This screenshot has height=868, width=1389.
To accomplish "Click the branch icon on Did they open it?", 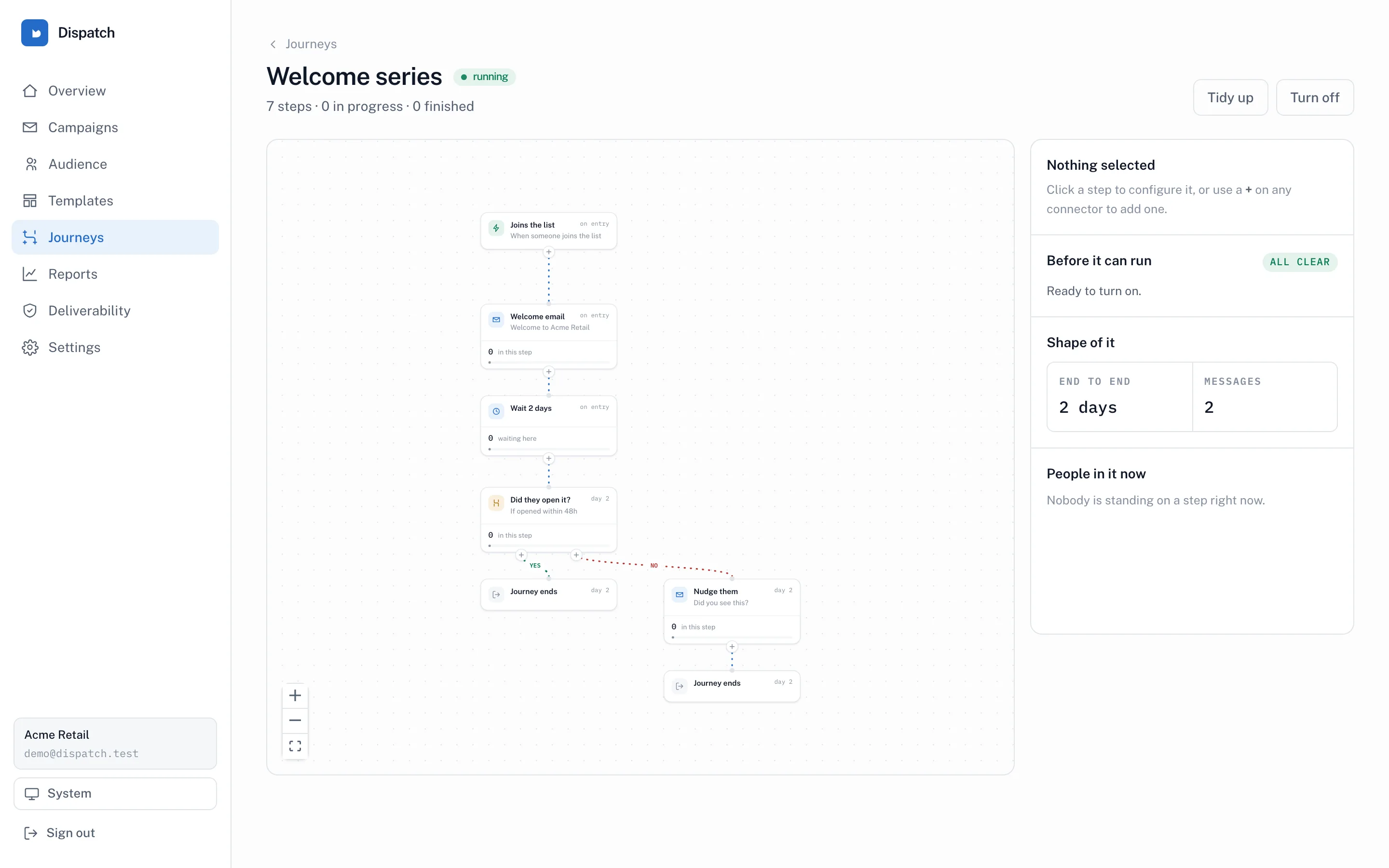I will 496,503.
